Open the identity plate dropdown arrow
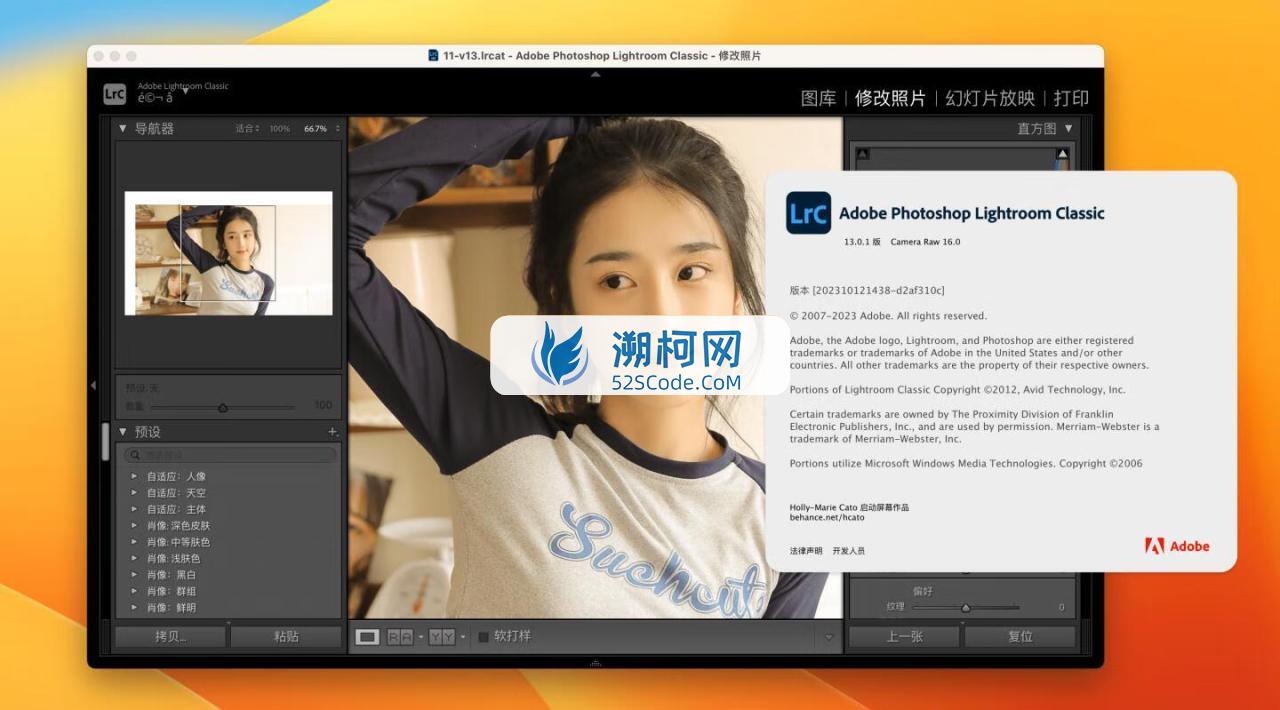Image resolution: width=1280 pixels, height=710 pixels. 185,91
